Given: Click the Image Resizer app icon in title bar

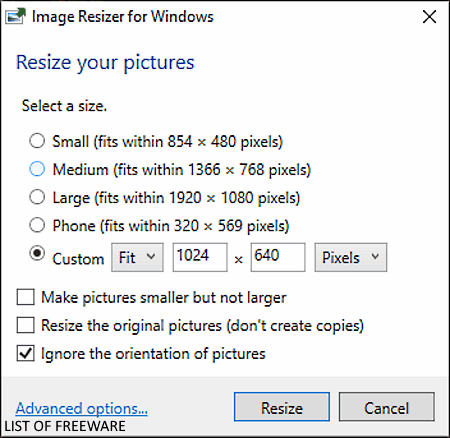Looking at the screenshot, I should pos(15,17).
